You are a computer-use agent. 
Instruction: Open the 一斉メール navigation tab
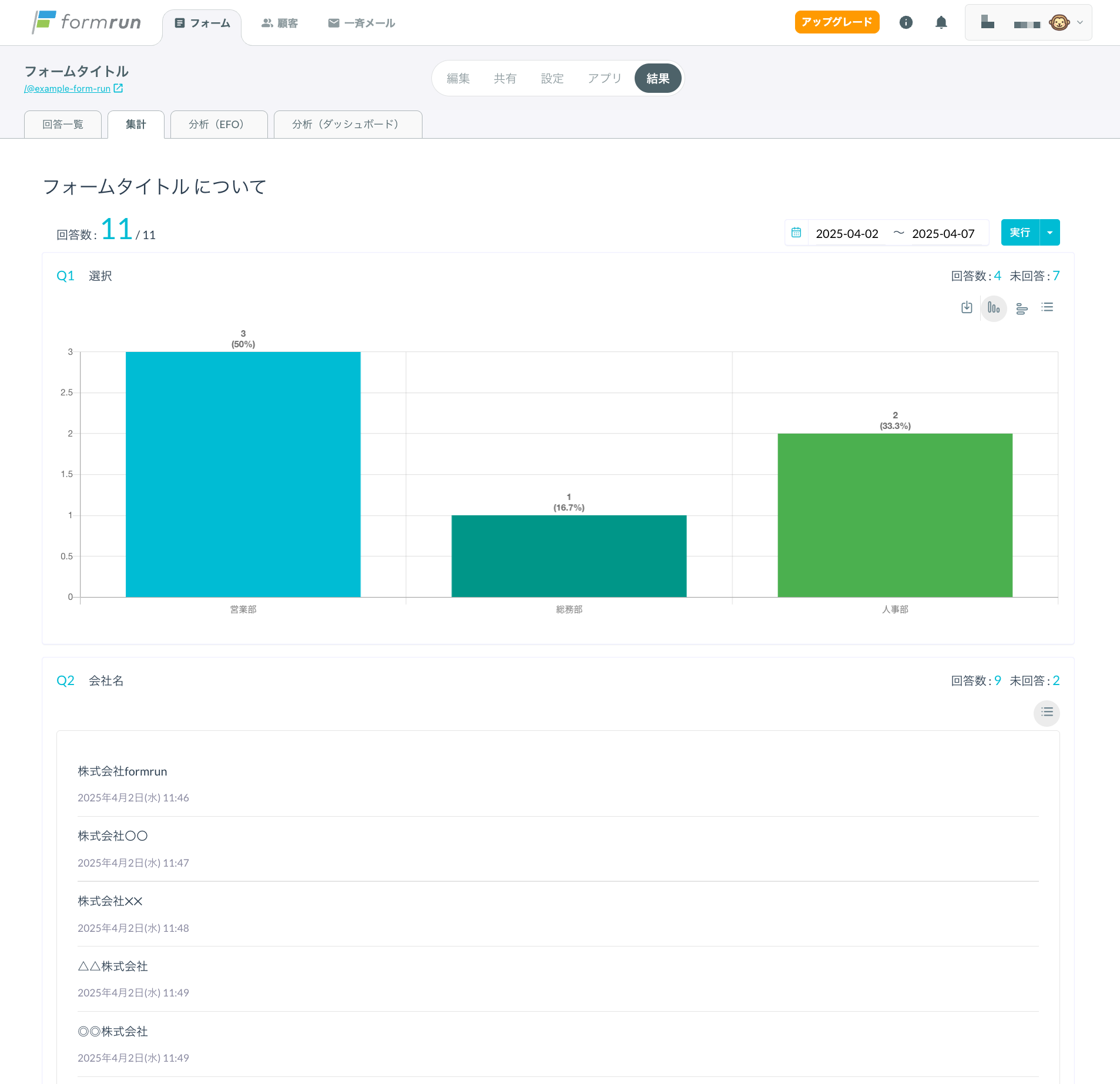pyautogui.click(x=361, y=24)
